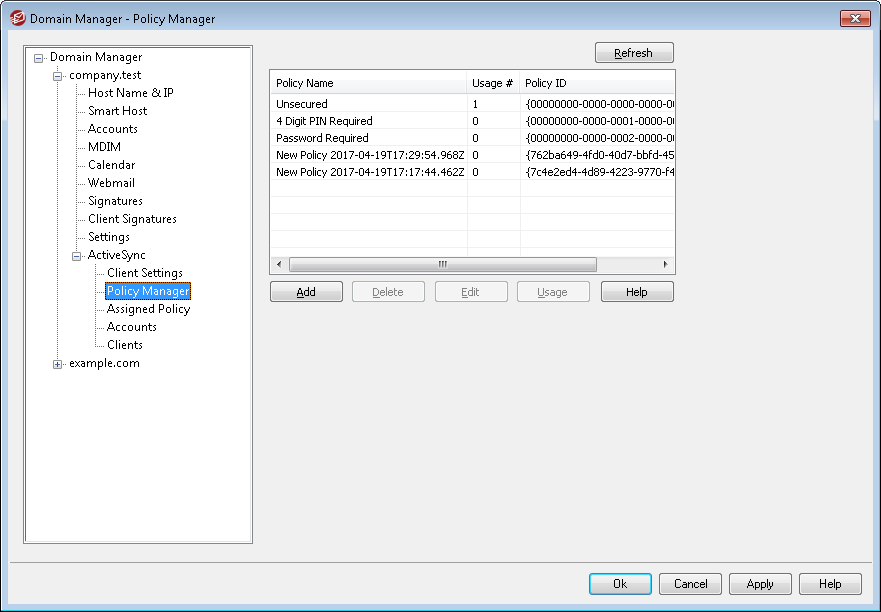Click the MDaemon icon in title bar
Viewport: 881px width, 612px height.
16,18
